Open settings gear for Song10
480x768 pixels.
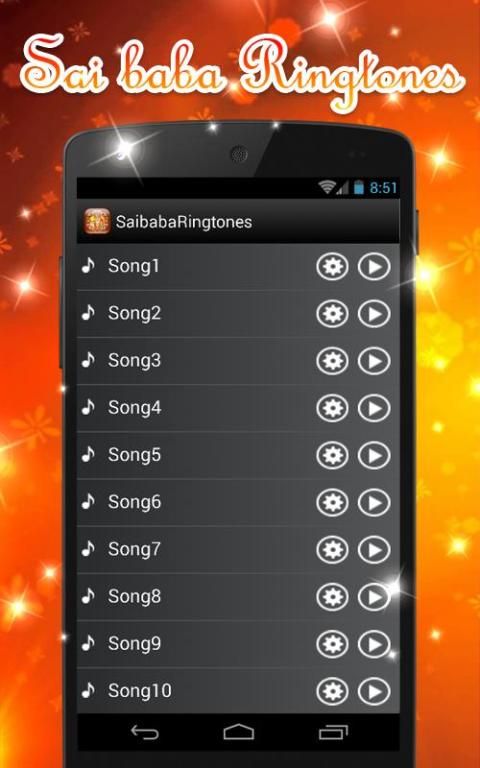(x=332, y=691)
